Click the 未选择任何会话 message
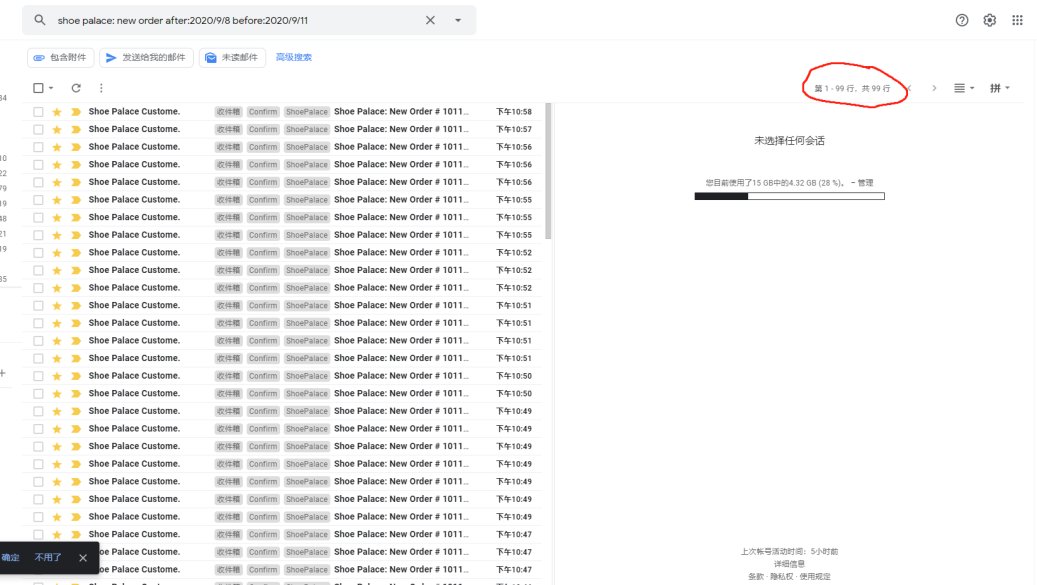 pyautogui.click(x=789, y=141)
